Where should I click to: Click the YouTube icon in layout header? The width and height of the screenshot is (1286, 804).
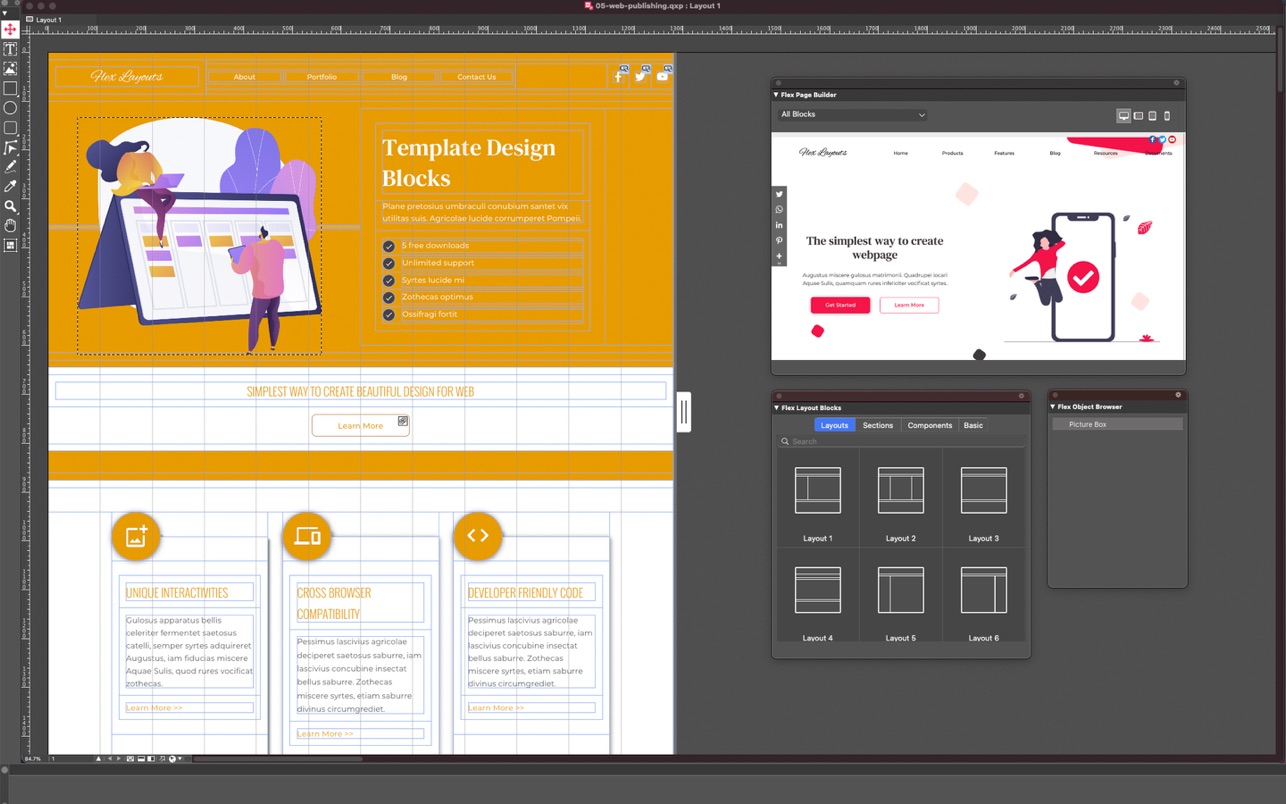coord(662,76)
